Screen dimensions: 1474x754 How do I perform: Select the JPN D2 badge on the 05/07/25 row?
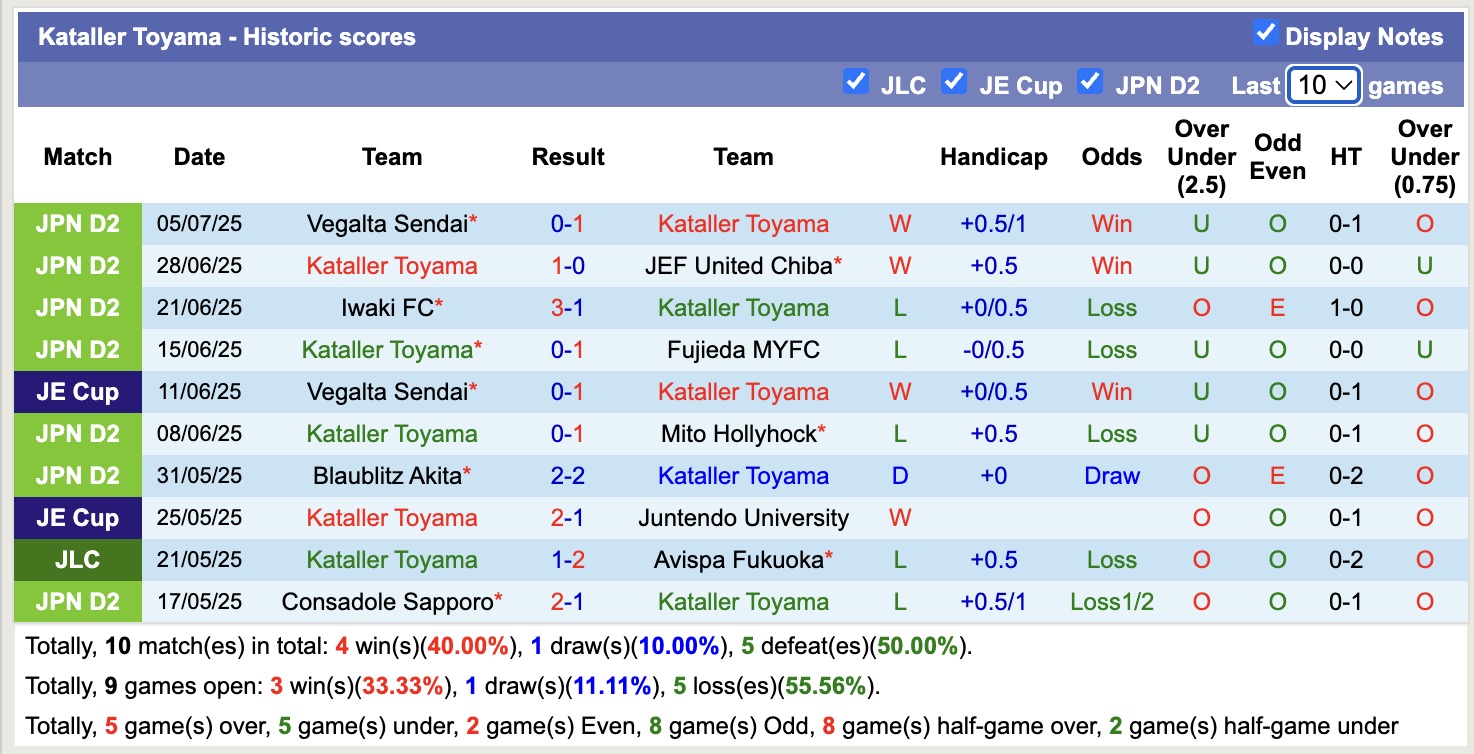tap(77, 224)
